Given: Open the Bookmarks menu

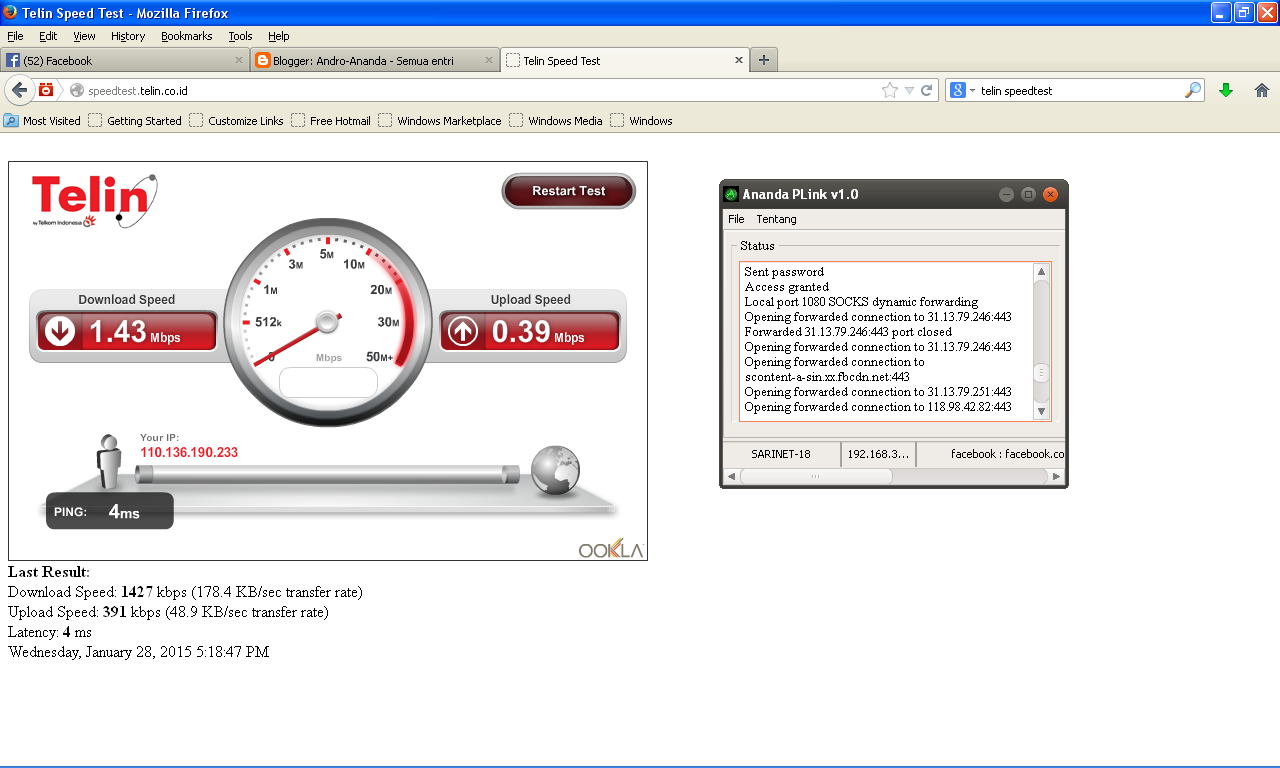Looking at the screenshot, I should point(186,36).
